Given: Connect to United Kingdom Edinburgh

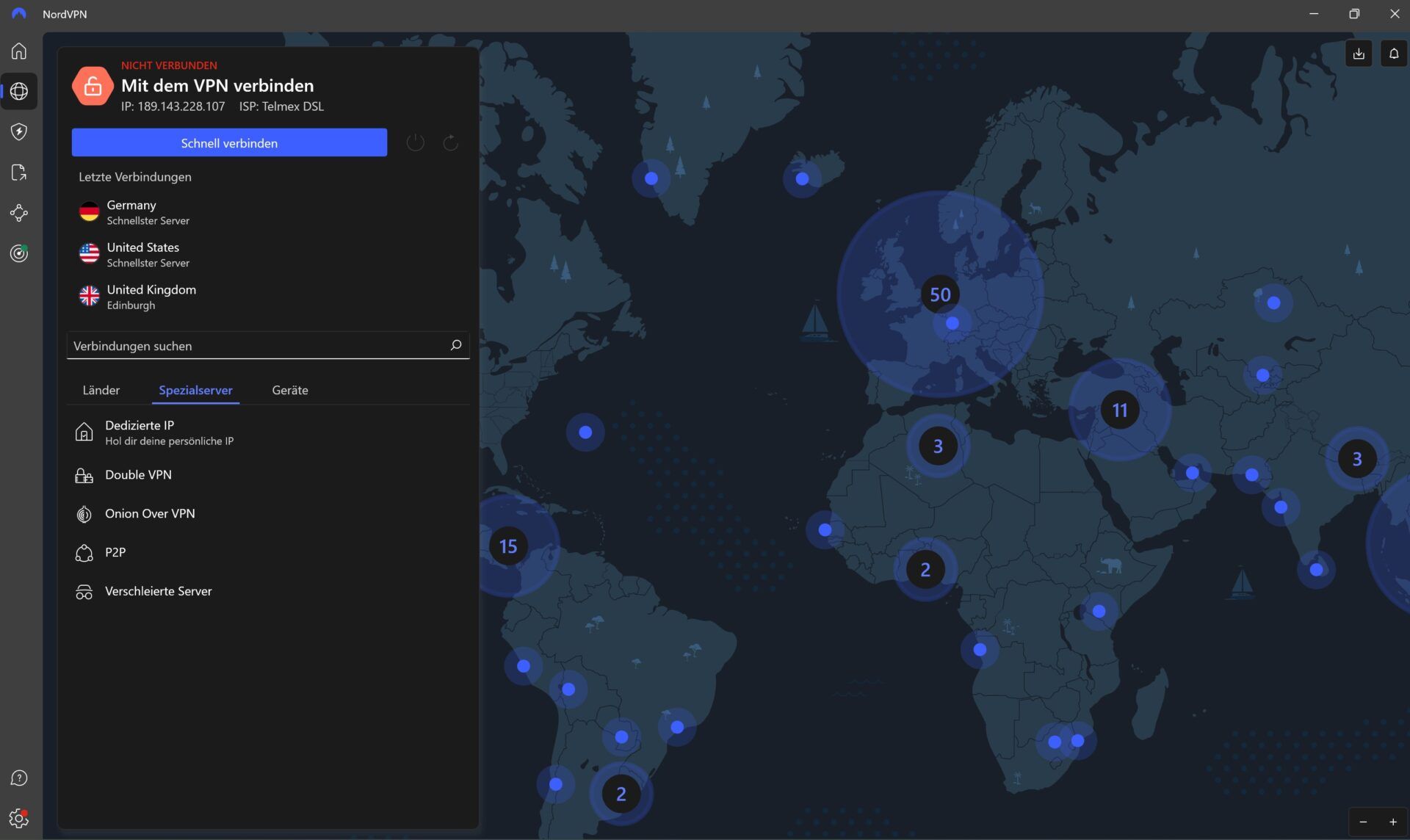Looking at the screenshot, I should point(269,297).
